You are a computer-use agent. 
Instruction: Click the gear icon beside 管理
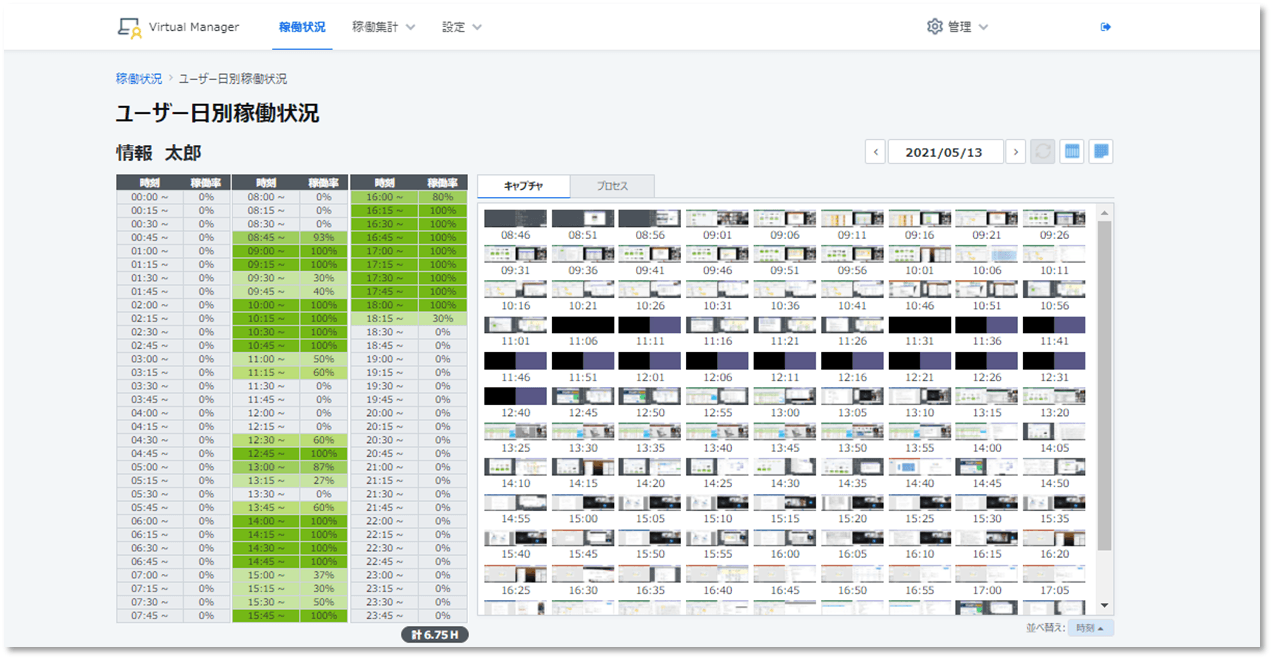(935, 27)
